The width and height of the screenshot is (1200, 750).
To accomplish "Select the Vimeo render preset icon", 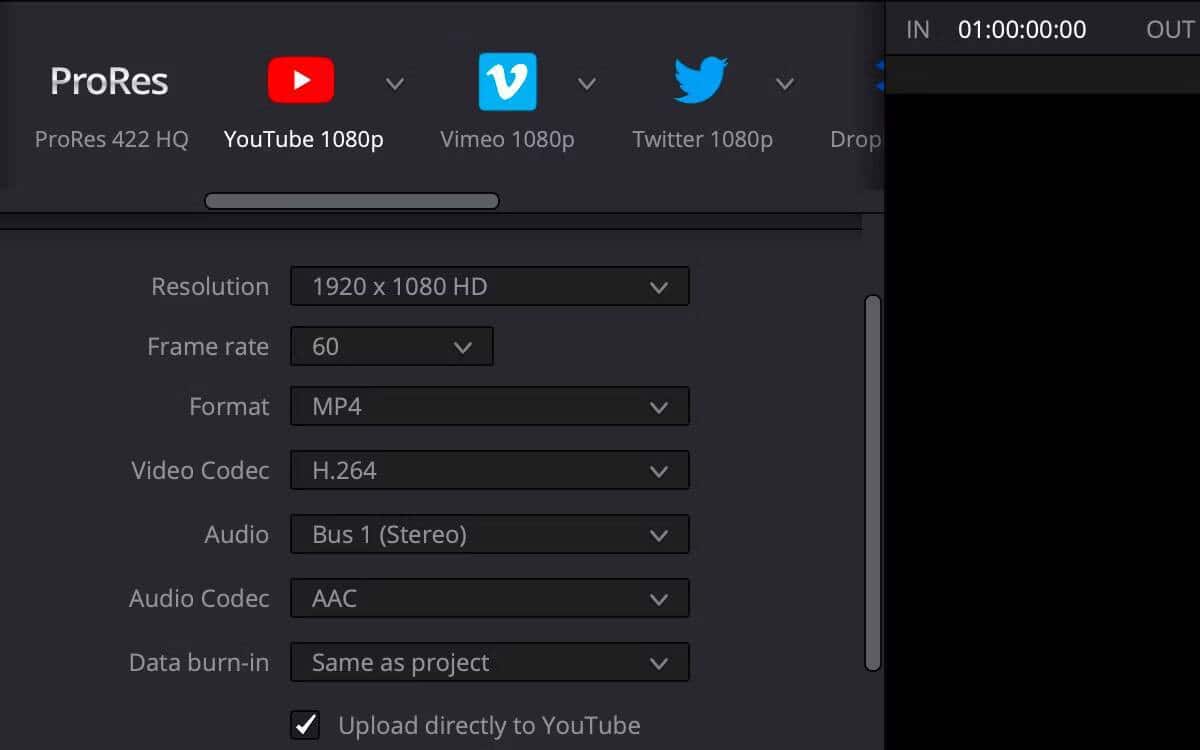I will pyautogui.click(x=508, y=80).
